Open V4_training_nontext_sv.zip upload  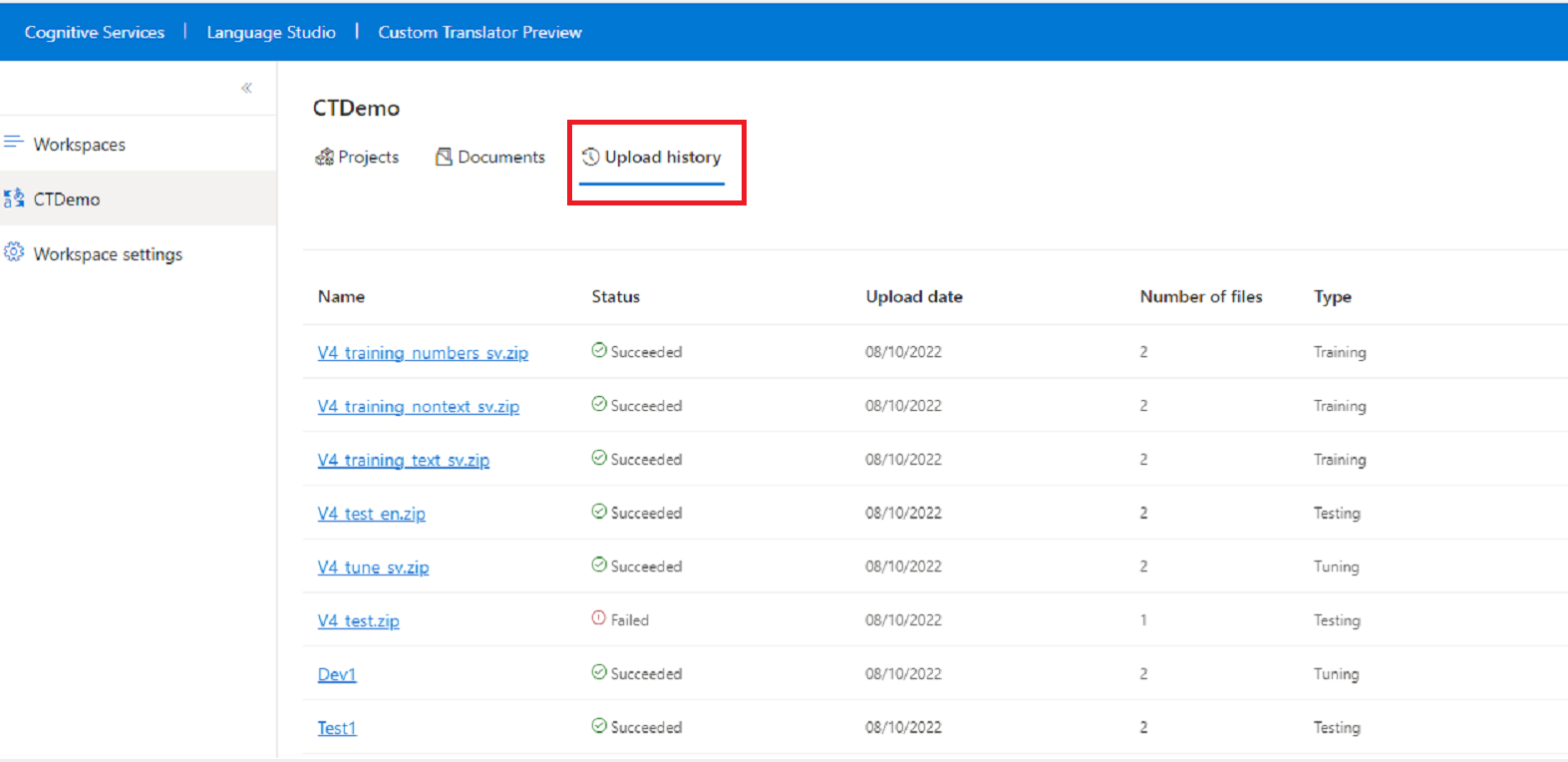tap(419, 407)
